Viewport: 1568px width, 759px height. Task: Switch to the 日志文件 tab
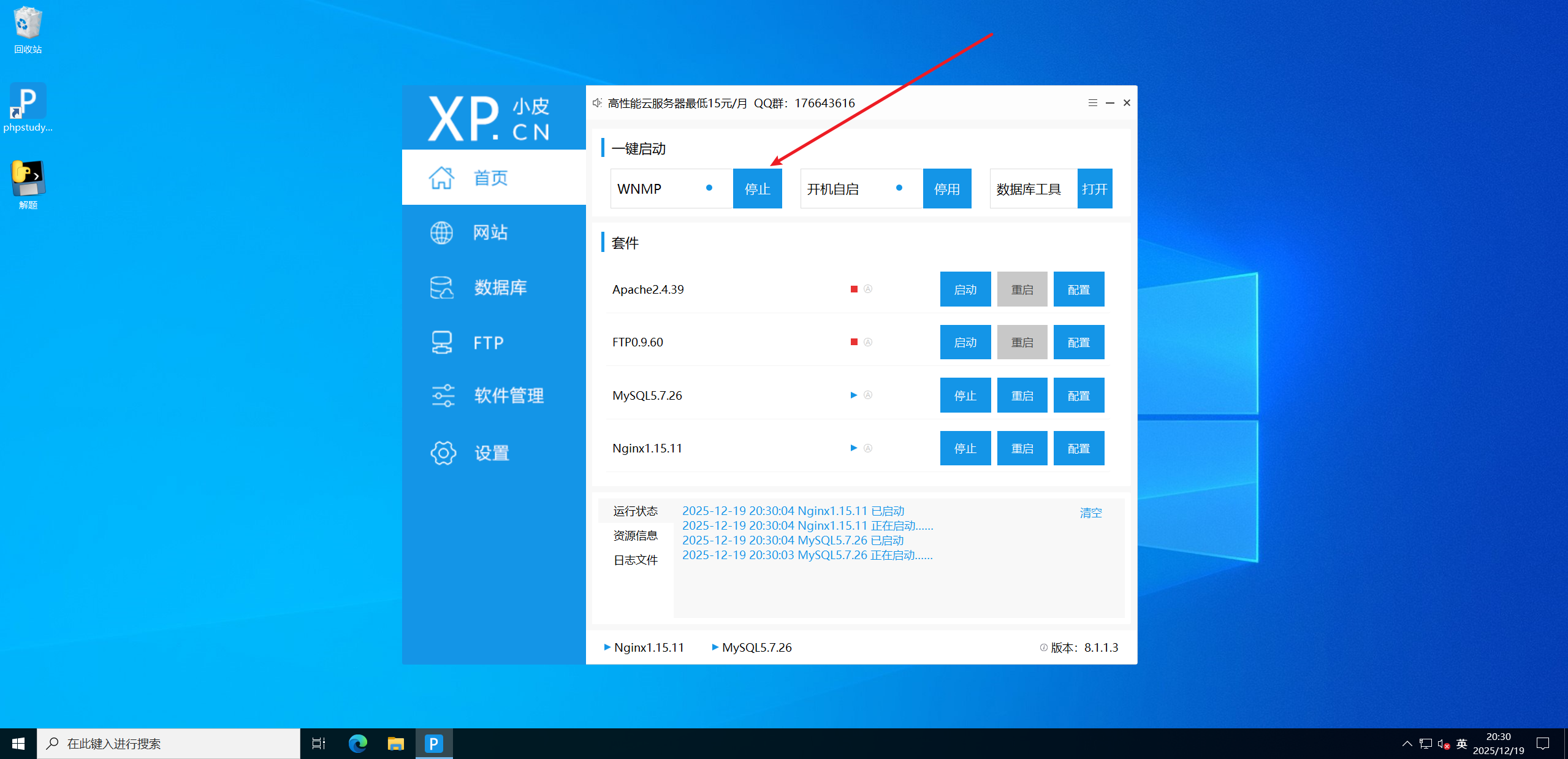[x=636, y=560]
